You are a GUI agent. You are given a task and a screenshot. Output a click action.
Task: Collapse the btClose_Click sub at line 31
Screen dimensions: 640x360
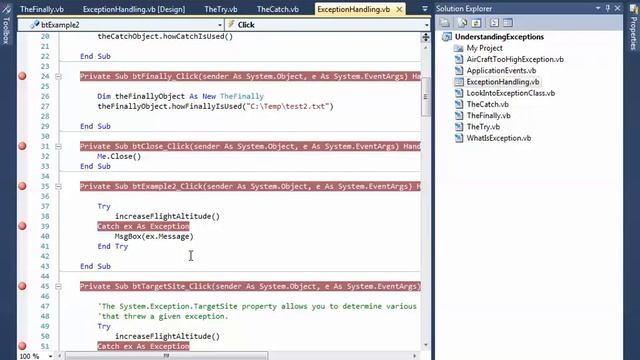[x=58, y=146]
